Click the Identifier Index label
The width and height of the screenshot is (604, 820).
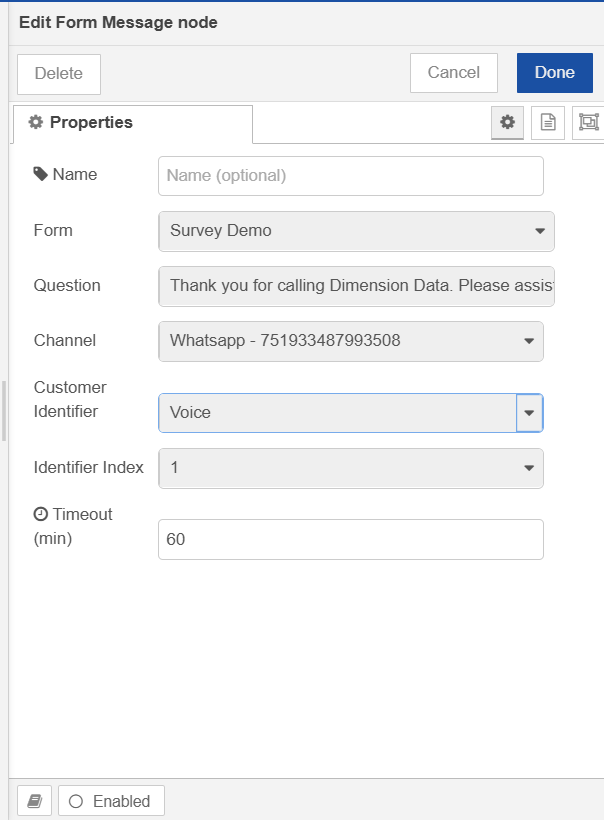point(88,468)
